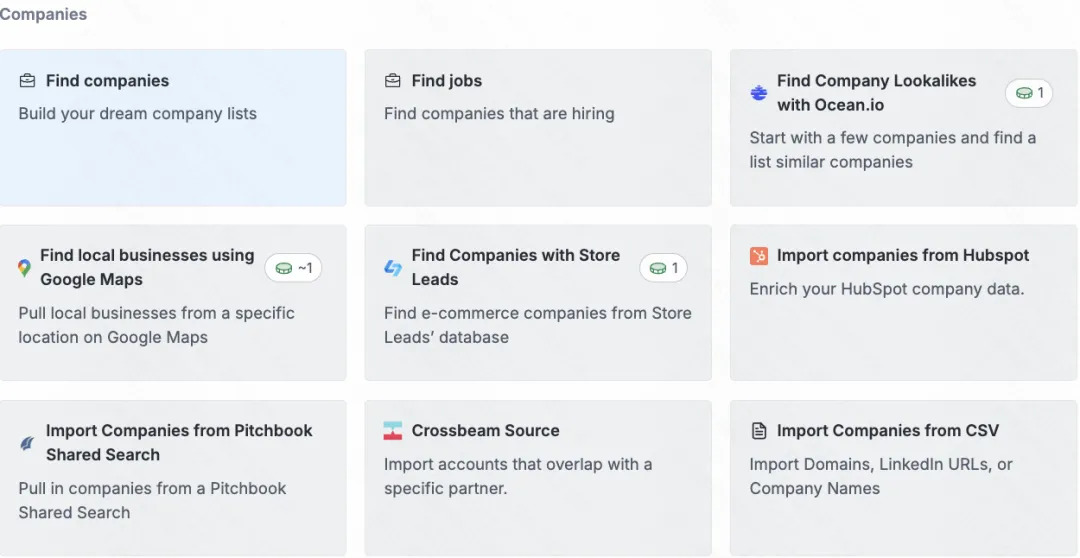Click the Crossbeam Source logo icon
Screen dimensions: 1080x558
[393, 431]
